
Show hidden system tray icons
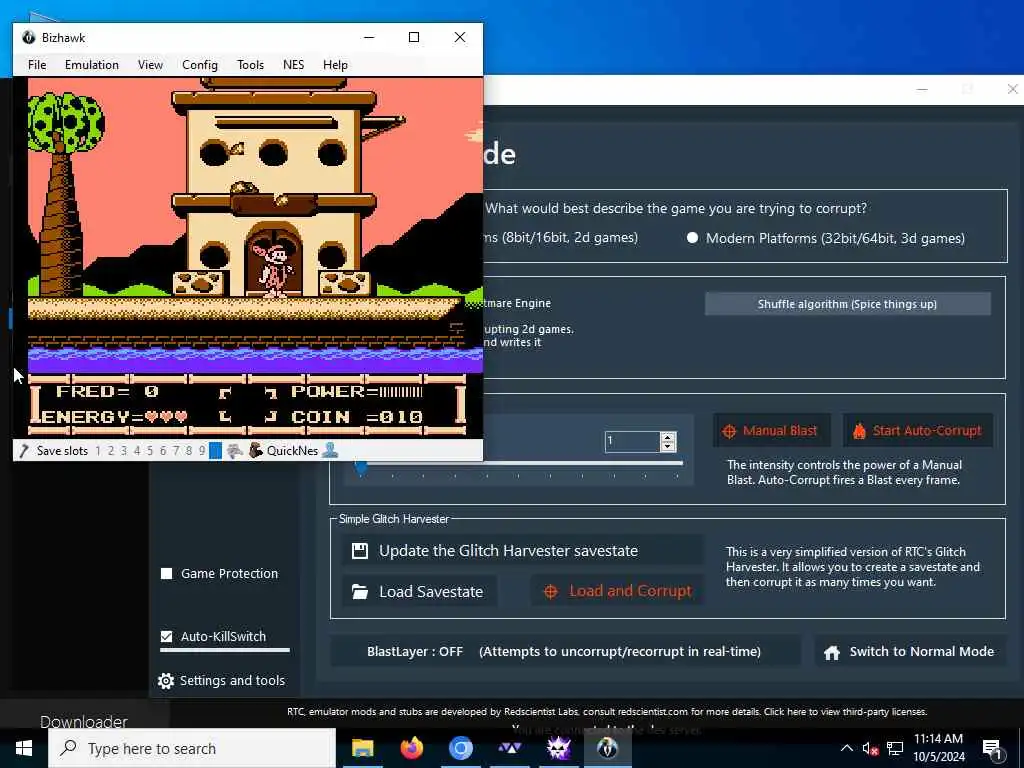[846, 748]
